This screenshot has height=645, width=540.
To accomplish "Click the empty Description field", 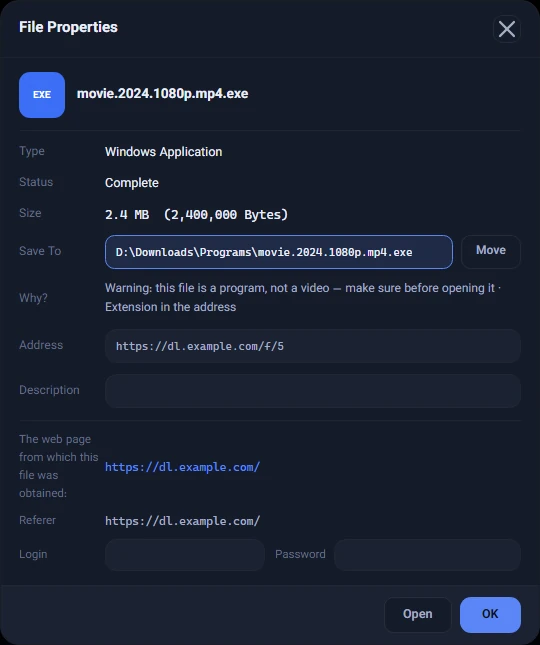I will [313, 391].
